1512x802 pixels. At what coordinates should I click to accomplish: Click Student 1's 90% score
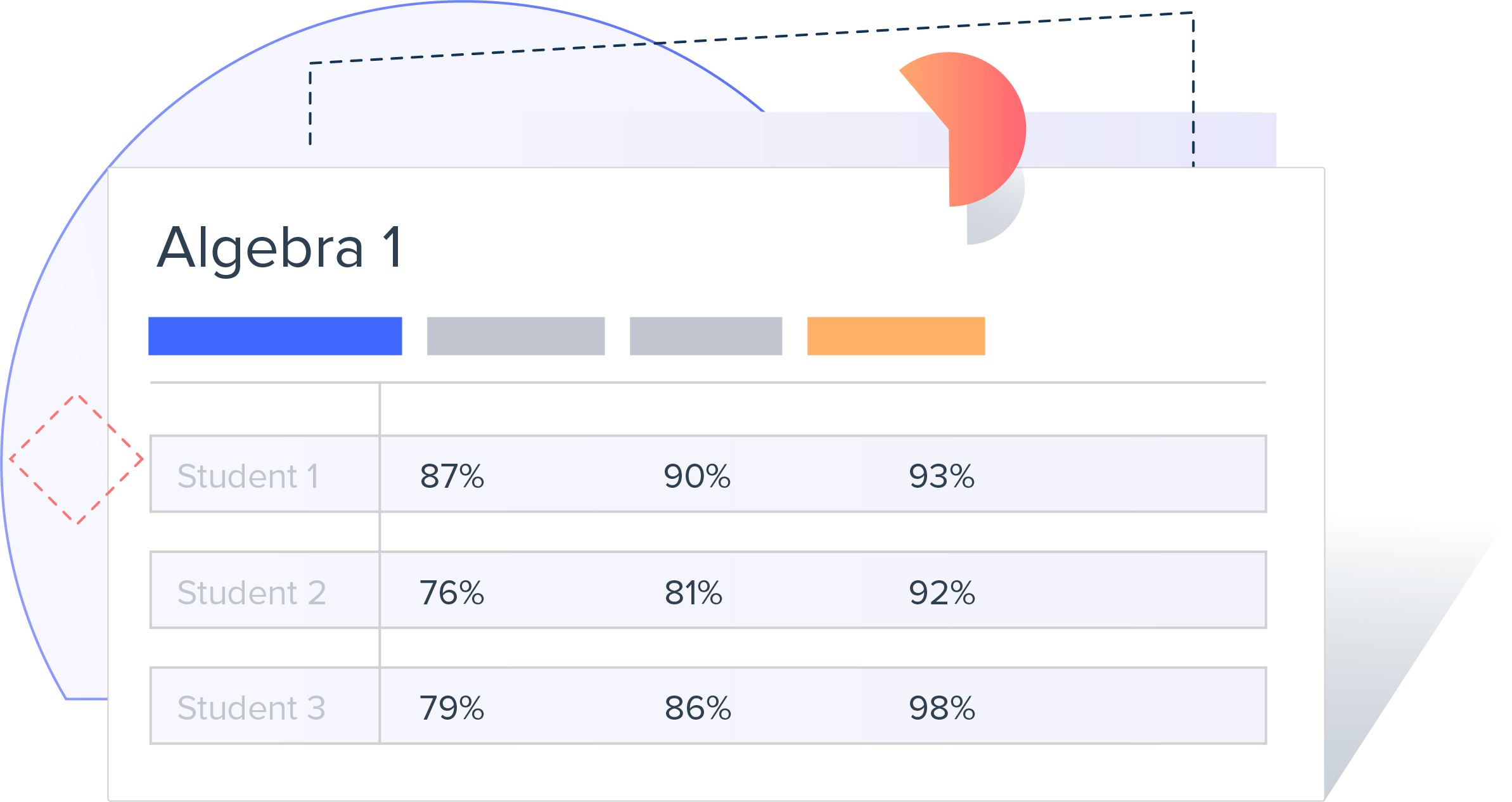click(697, 476)
